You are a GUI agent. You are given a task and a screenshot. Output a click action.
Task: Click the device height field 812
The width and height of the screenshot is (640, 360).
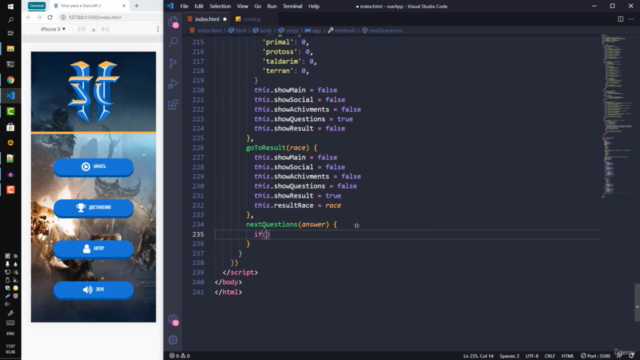point(106,29)
